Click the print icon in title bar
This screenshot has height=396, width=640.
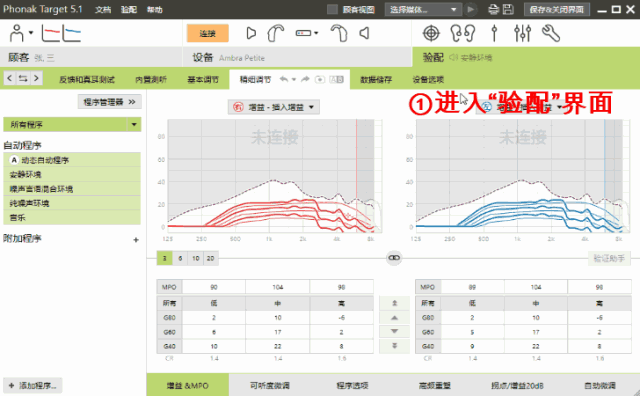tap(493, 9)
